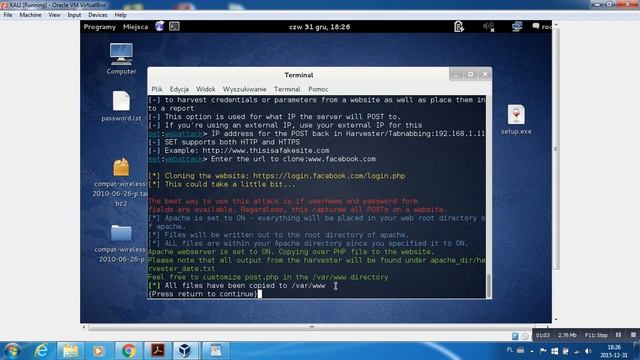Maximize the Terminal window
This screenshot has width=640, height=360.
[x=470, y=75]
